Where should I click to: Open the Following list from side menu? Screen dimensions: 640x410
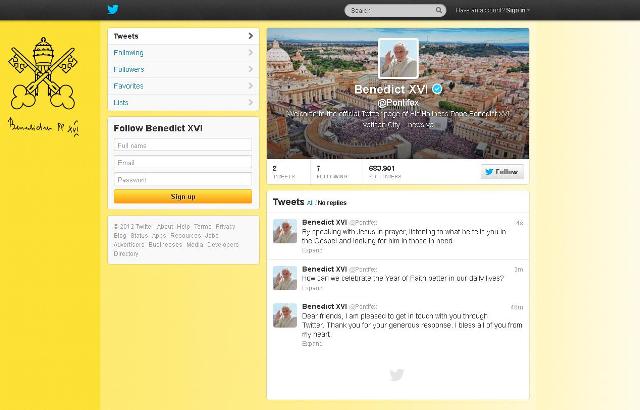(x=183, y=53)
